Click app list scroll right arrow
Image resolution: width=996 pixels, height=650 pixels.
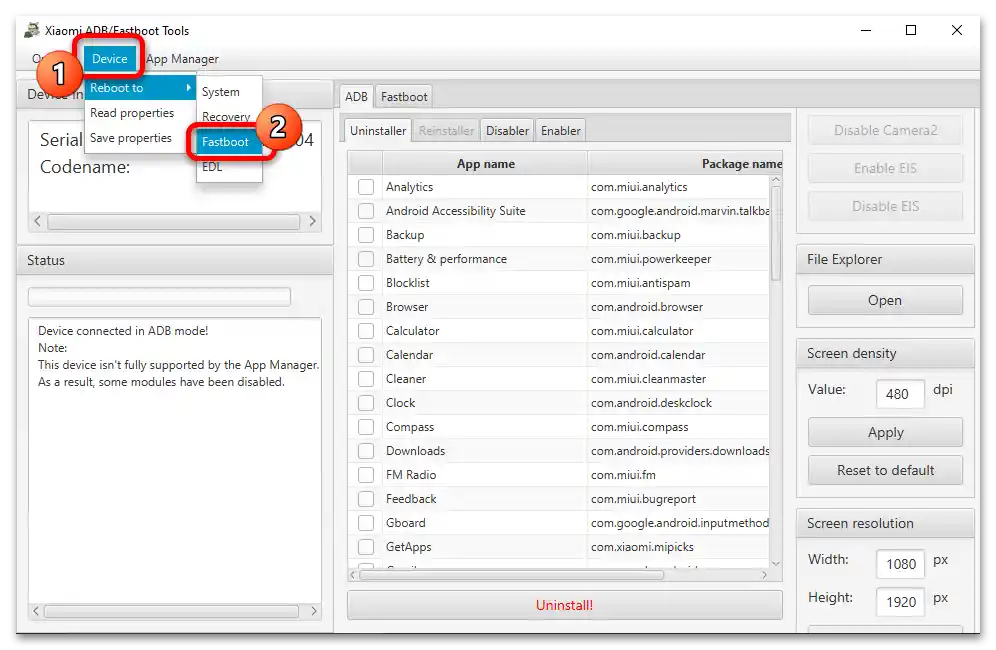(x=764, y=575)
